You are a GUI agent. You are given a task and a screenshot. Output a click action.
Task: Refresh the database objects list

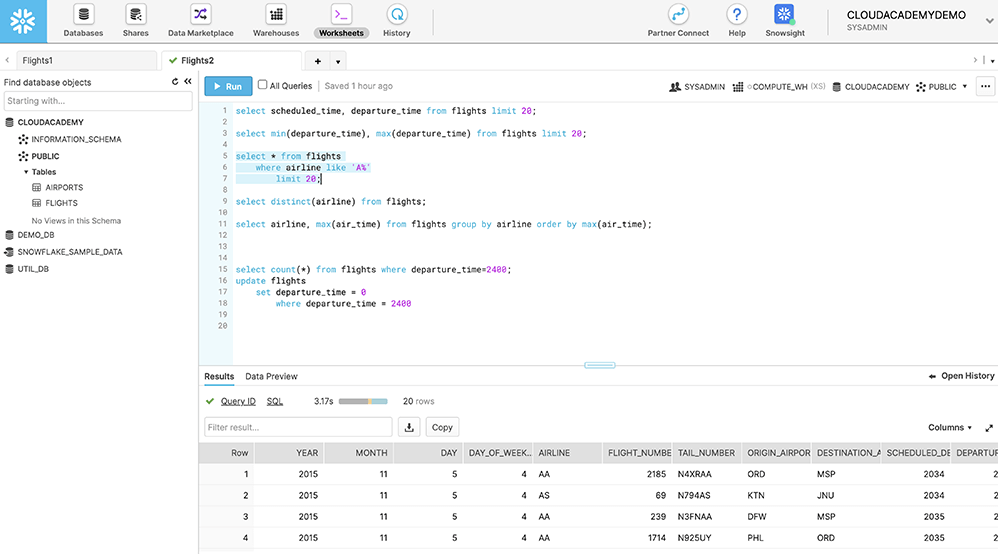(x=175, y=82)
